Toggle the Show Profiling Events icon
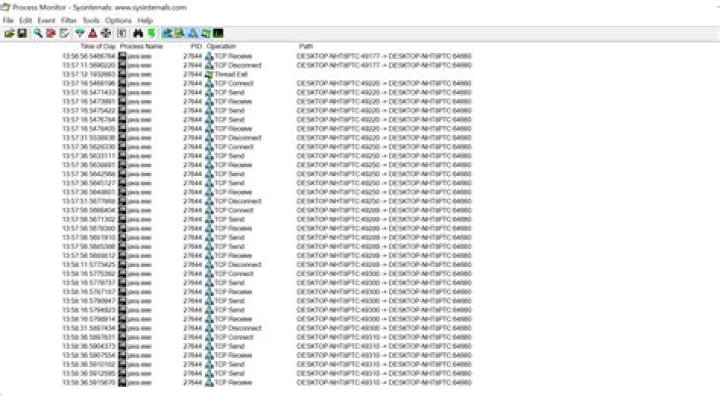720x396 pixels. (x=219, y=34)
